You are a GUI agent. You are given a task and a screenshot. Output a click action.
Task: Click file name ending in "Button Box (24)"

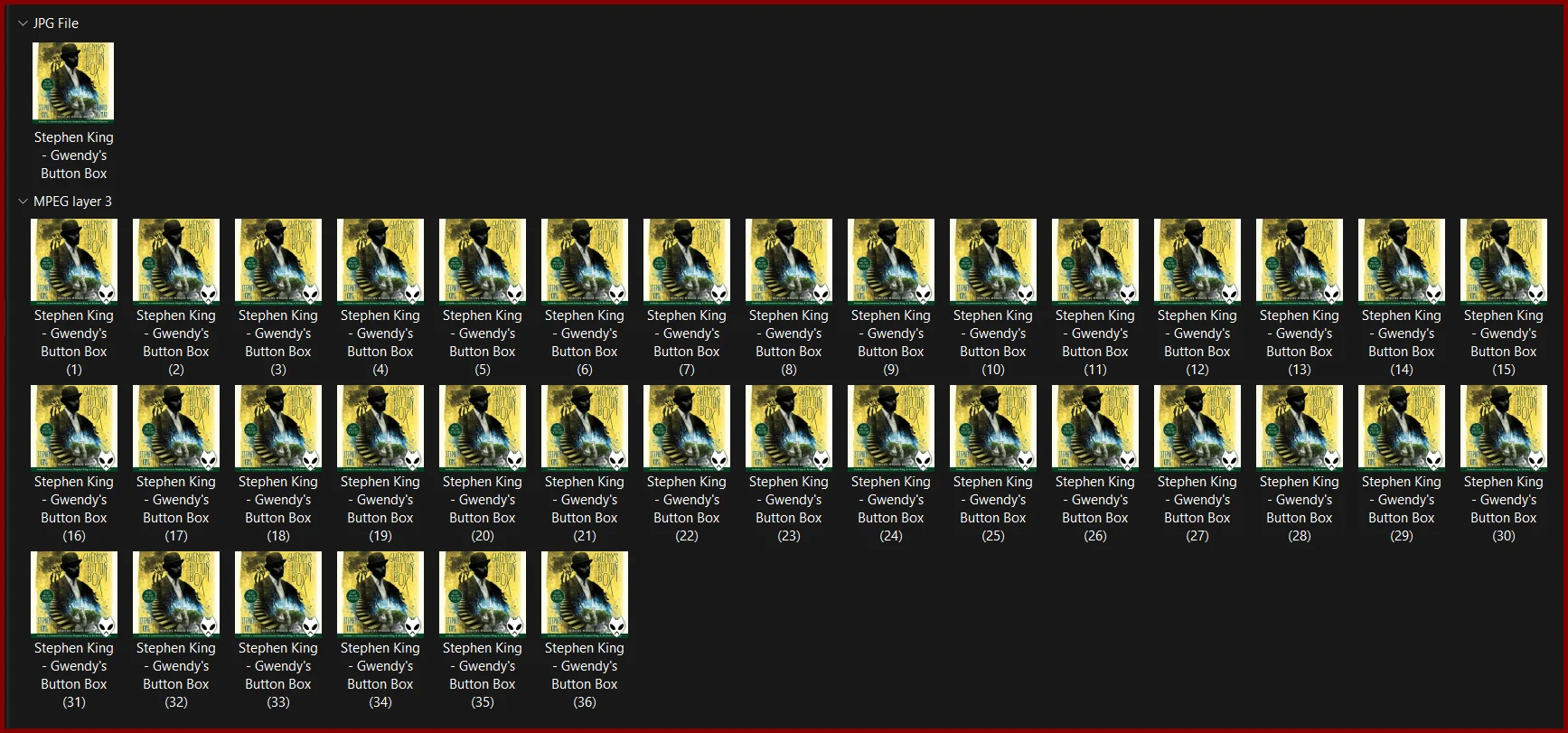coord(891,509)
